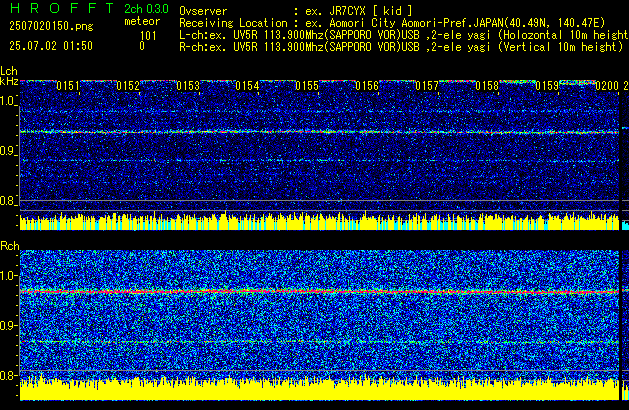Image resolution: width=629 pixels, height=410 pixels.
Task: Click the 0153 time marker
Action: [188, 86]
